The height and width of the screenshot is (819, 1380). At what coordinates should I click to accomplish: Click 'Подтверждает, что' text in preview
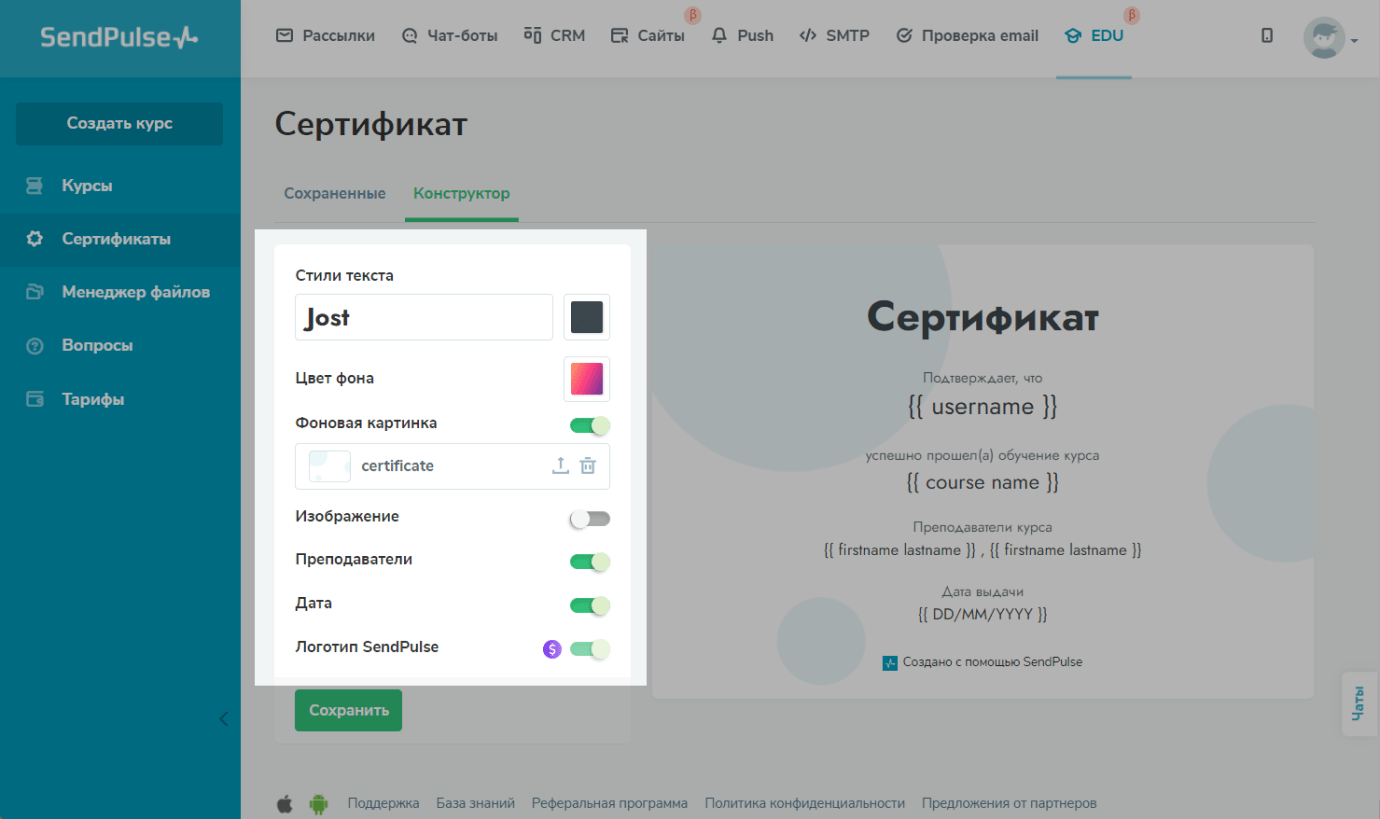tap(983, 379)
